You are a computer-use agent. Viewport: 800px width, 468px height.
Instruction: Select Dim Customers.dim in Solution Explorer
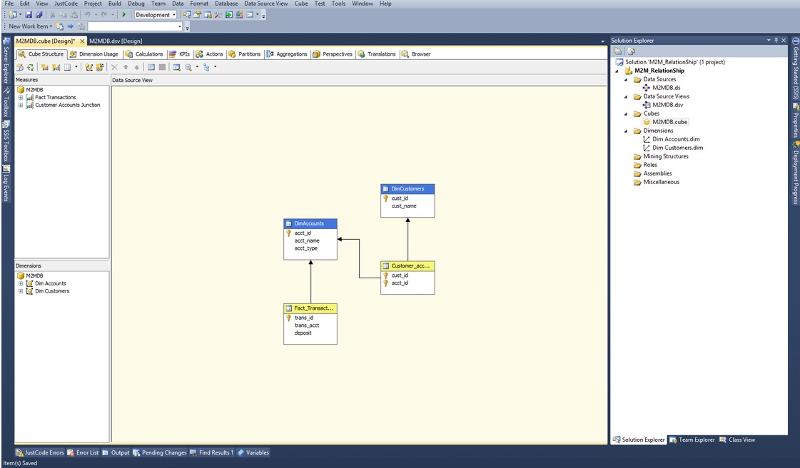click(x=677, y=148)
